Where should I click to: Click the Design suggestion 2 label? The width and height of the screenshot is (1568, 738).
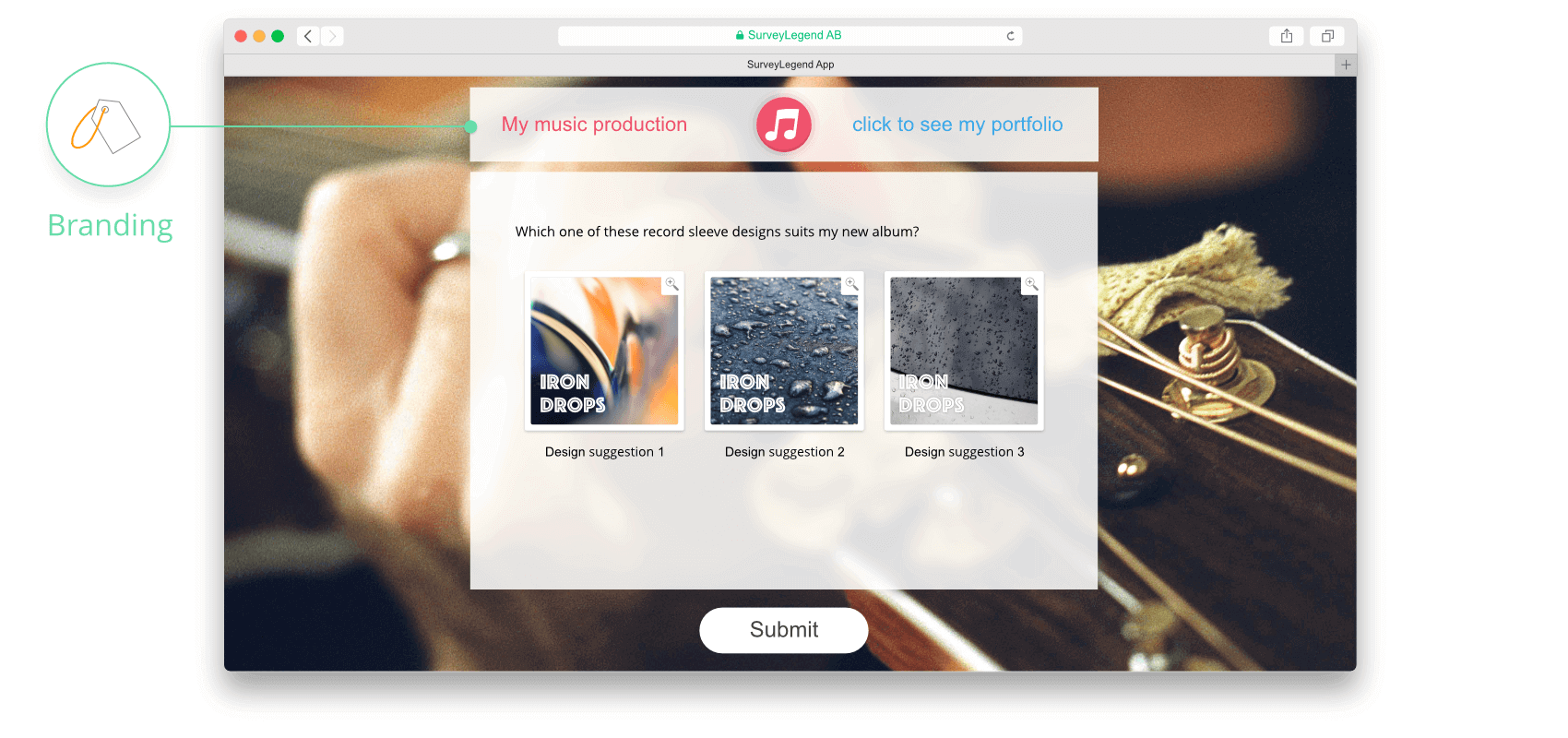pyautogui.click(x=784, y=452)
